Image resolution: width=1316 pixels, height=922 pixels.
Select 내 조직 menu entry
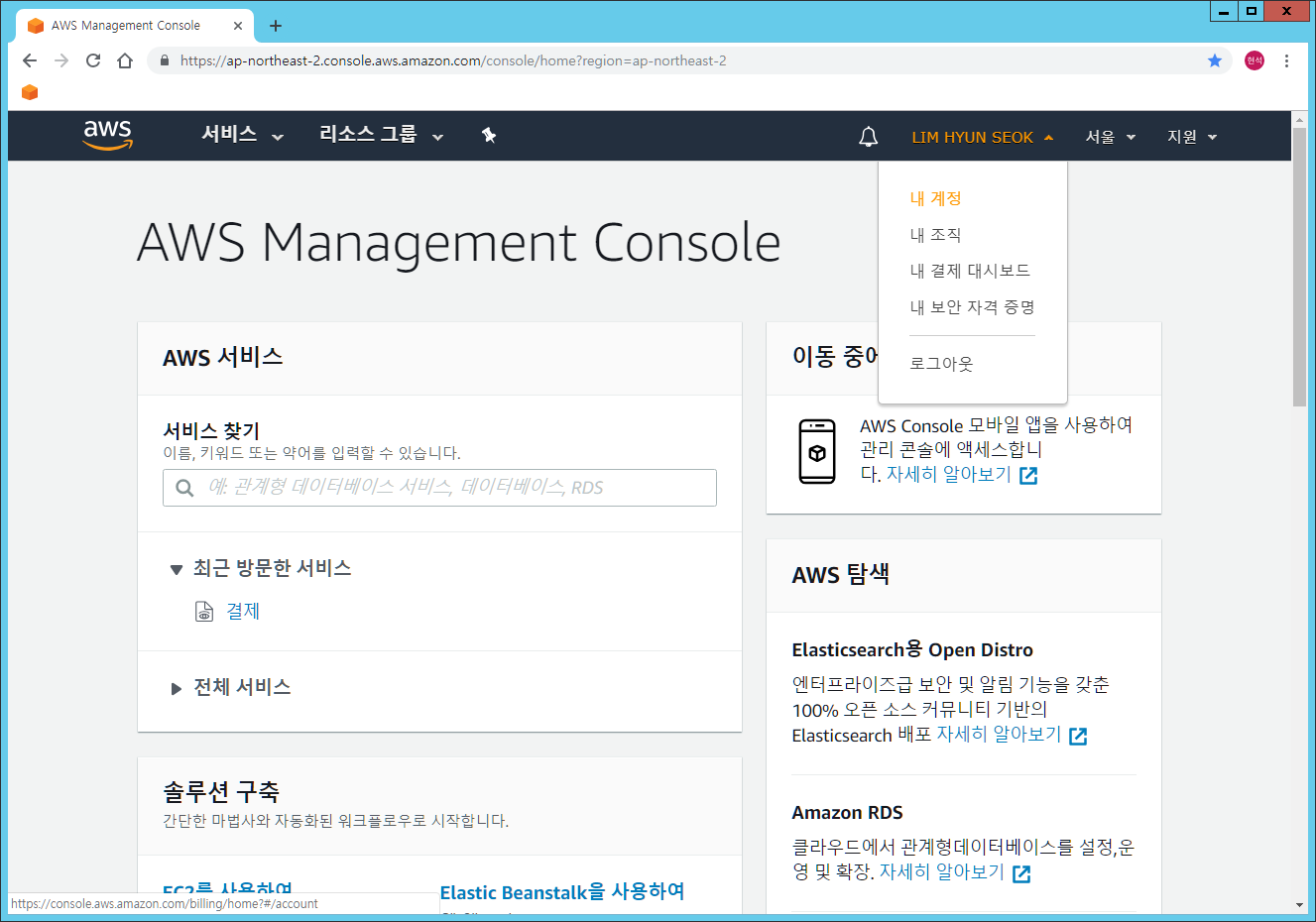(x=935, y=235)
